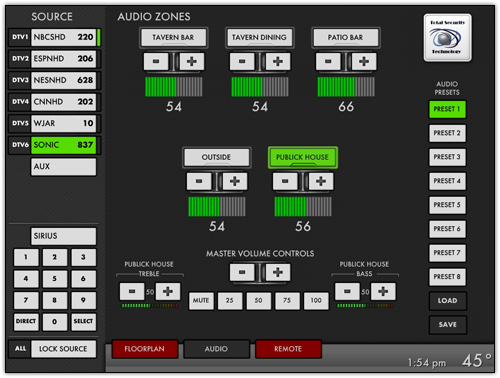Save the current audio preset
500x378 pixels.
tap(447, 325)
